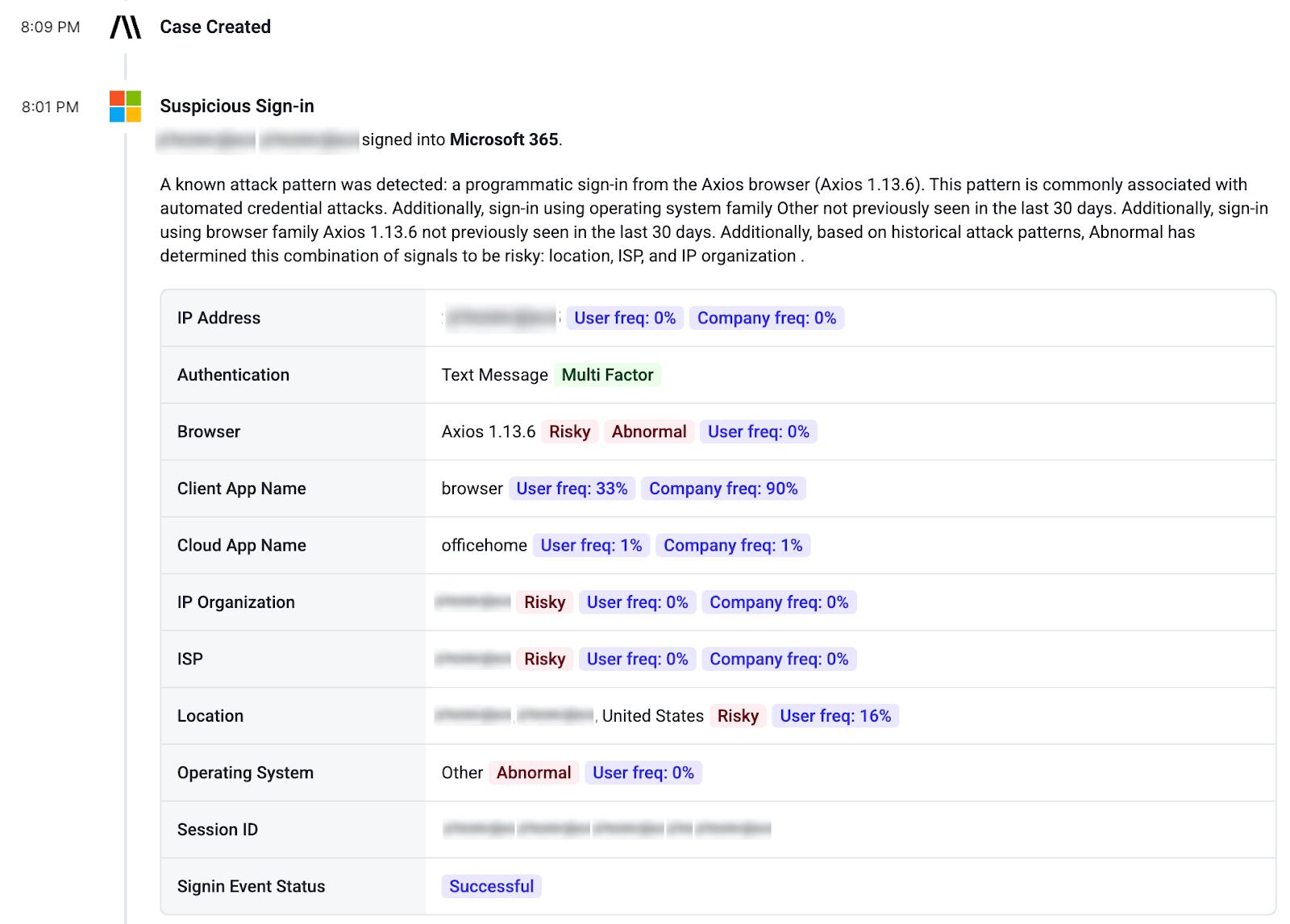This screenshot has height=924, width=1290.
Task: Select the Client App Name row label
Action: coord(242,489)
